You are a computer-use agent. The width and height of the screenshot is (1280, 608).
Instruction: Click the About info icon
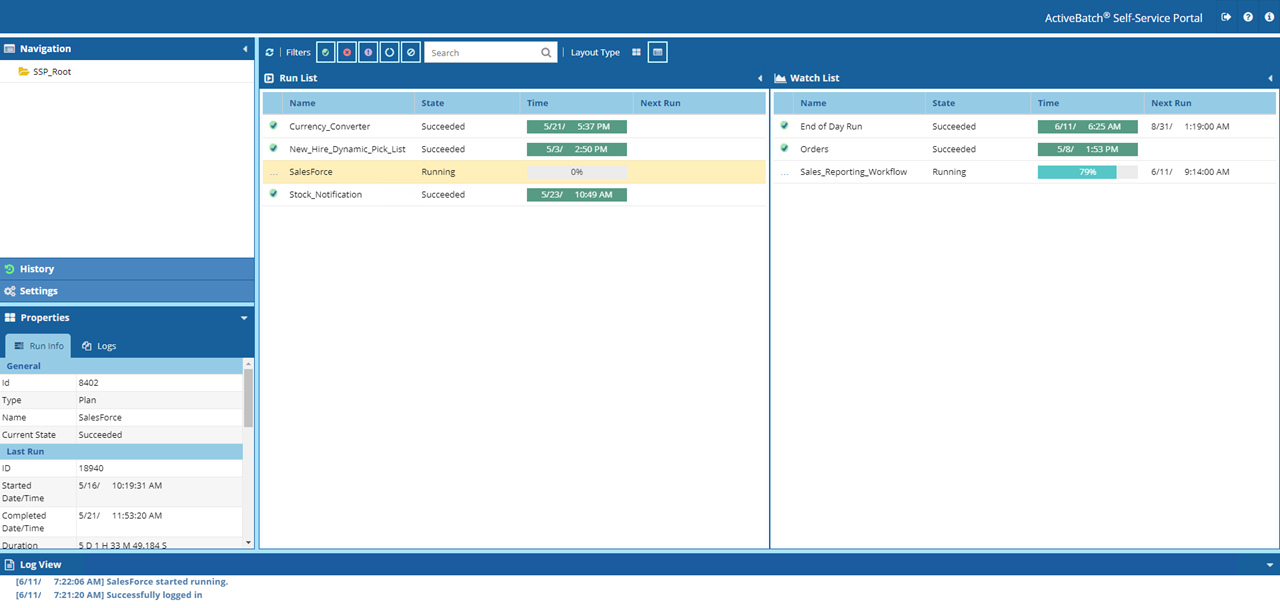pos(1268,17)
